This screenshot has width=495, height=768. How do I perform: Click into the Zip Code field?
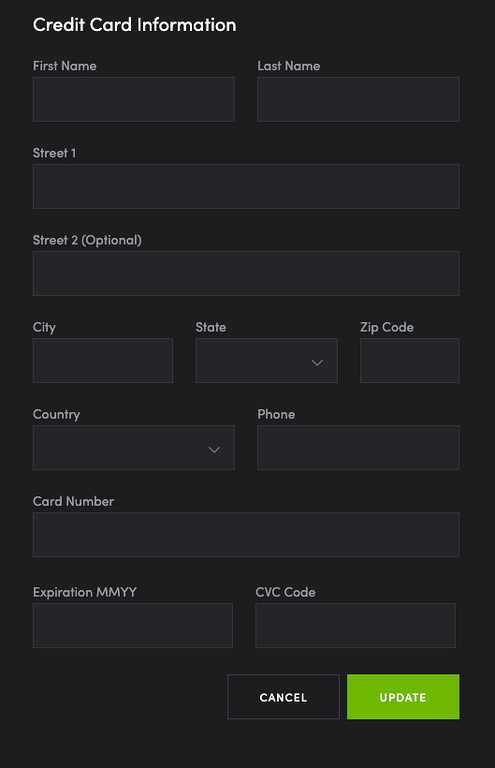[409, 360]
